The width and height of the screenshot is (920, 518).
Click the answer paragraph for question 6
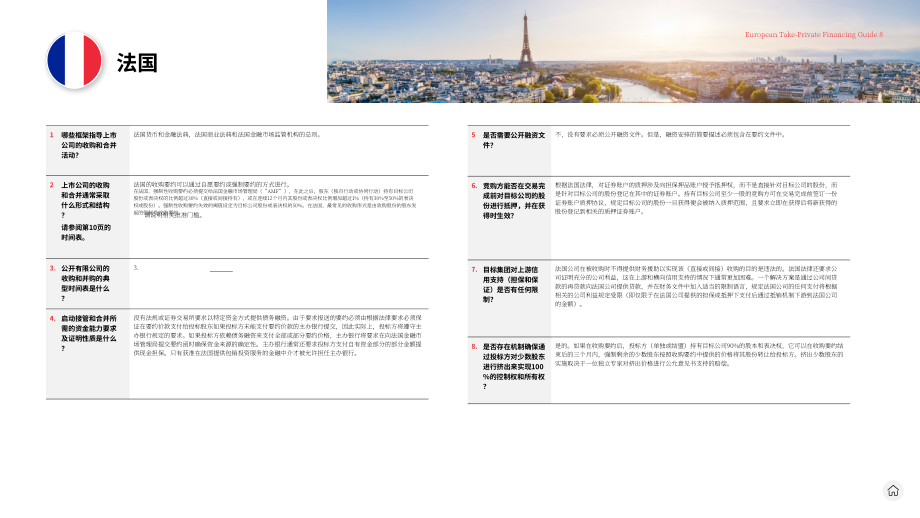(x=696, y=198)
